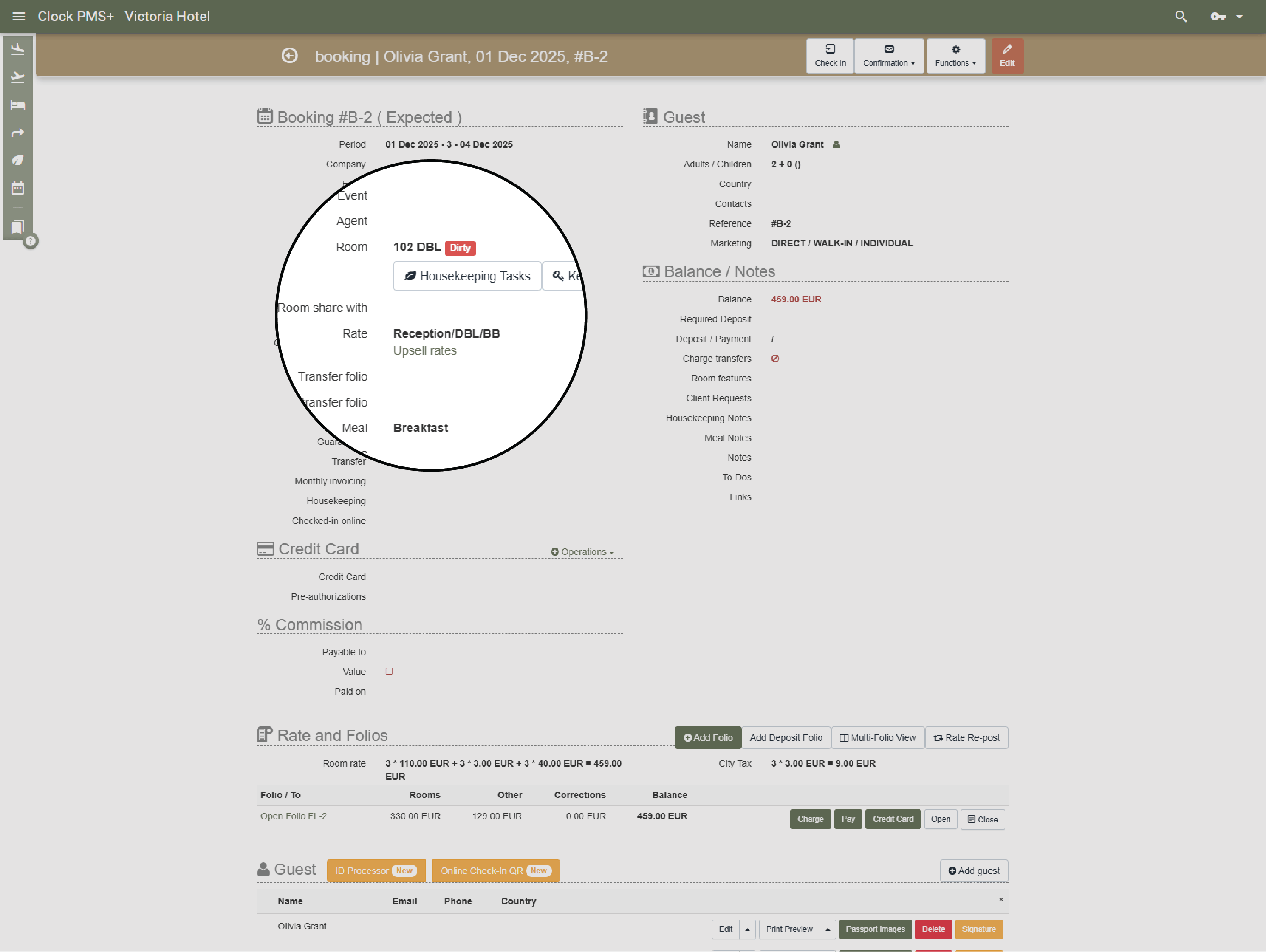The height and width of the screenshot is (952, 1266).
Task: Open room moves via the arrow sidebar icon
Action: (18, 132)
